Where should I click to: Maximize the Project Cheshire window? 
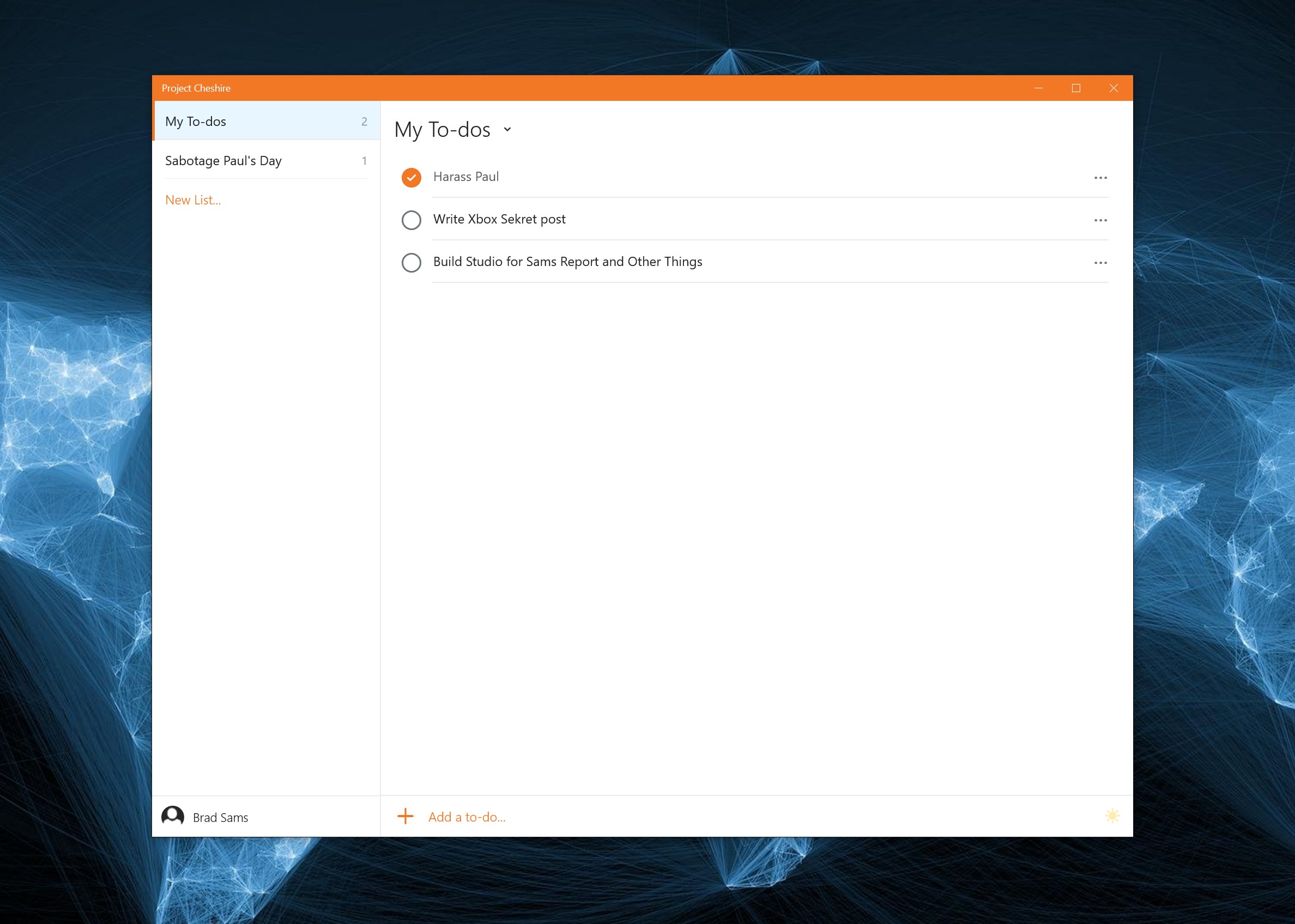point(1075,88)
